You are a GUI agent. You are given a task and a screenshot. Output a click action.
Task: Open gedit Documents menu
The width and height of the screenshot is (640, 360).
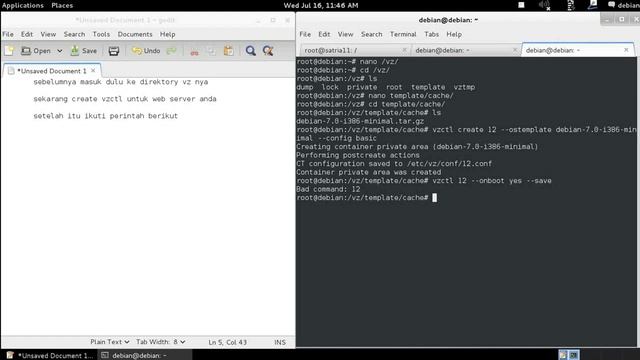(x=135, y=34)
